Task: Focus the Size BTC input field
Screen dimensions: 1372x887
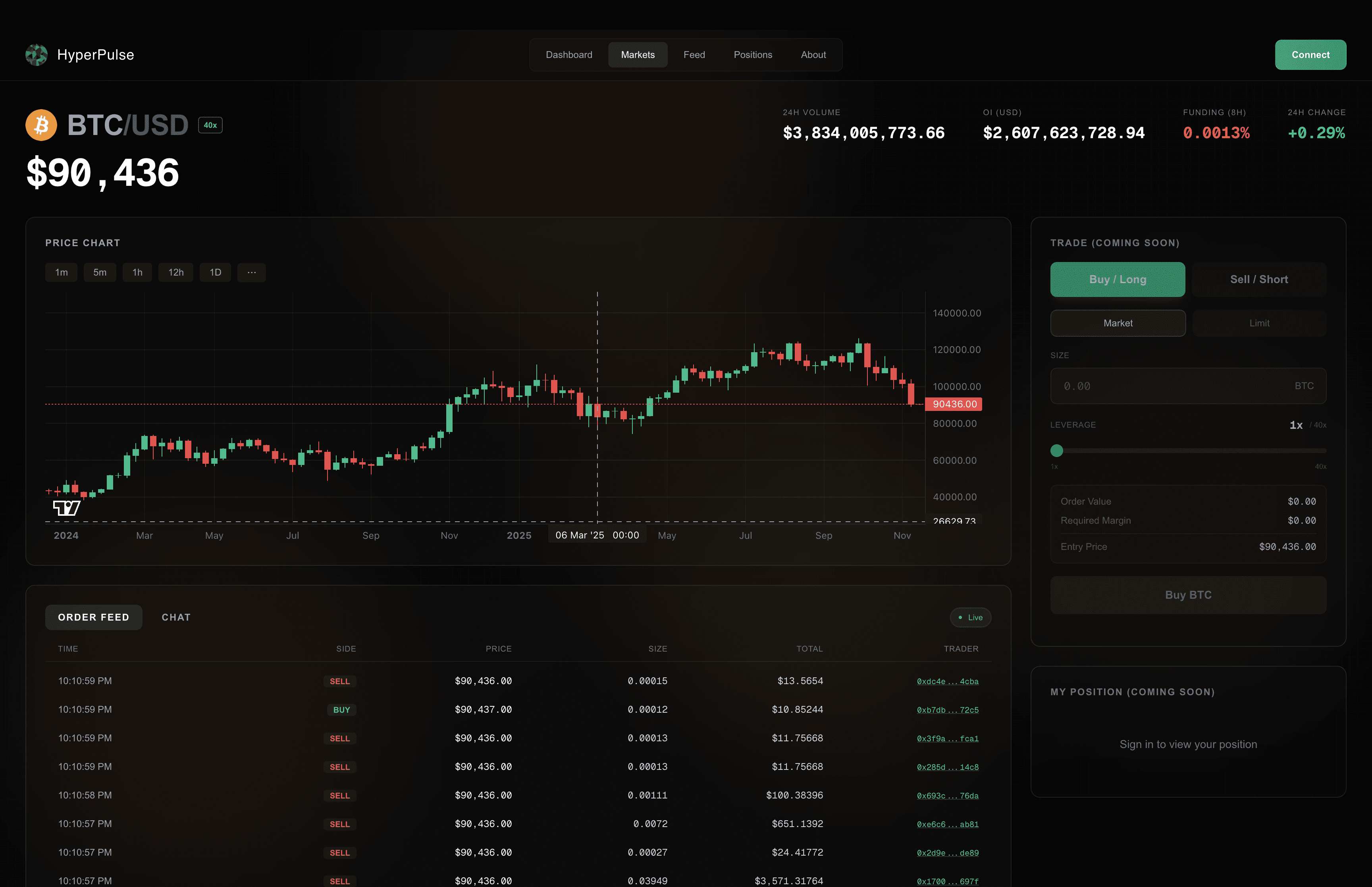Action: 1175,386
